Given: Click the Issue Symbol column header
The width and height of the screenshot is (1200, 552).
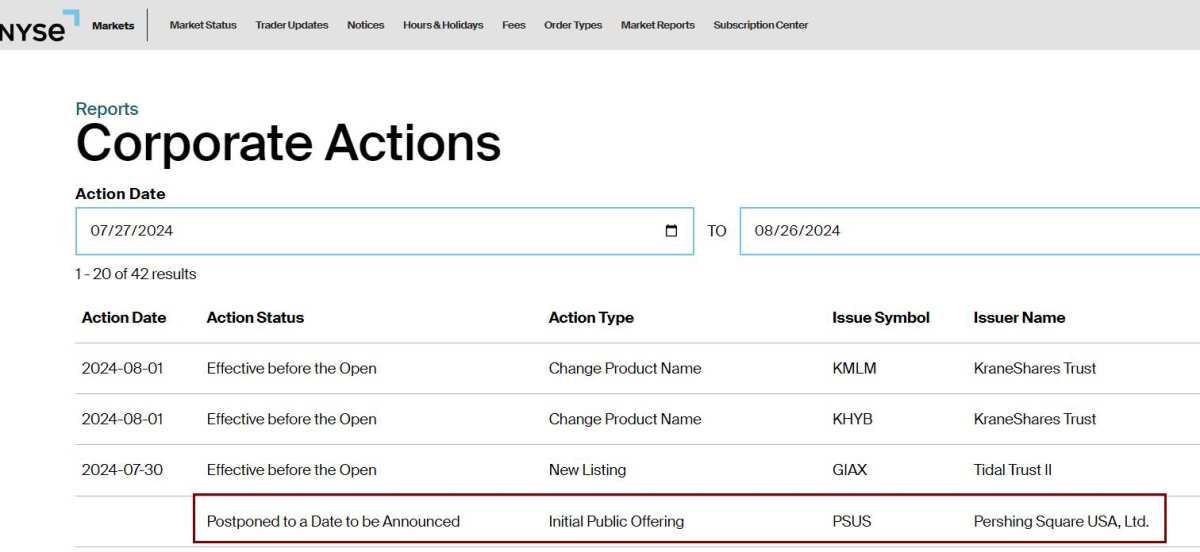Looking at the screenshot, I should (880, 318).
